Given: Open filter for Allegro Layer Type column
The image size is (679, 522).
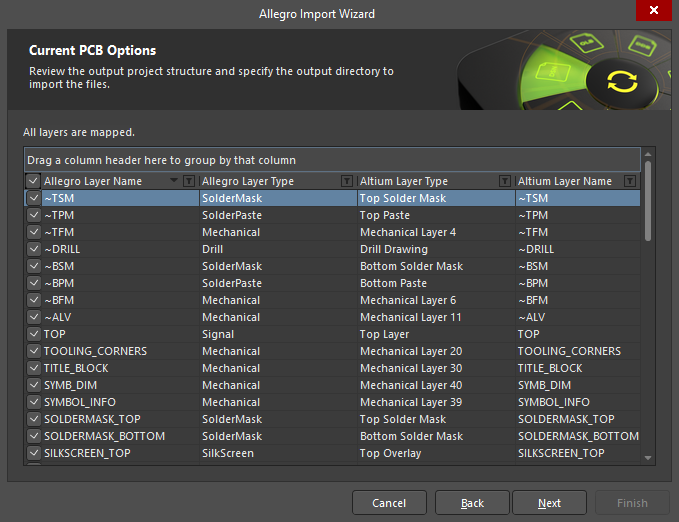Looking at the screenshot, I should click(346, 181).
